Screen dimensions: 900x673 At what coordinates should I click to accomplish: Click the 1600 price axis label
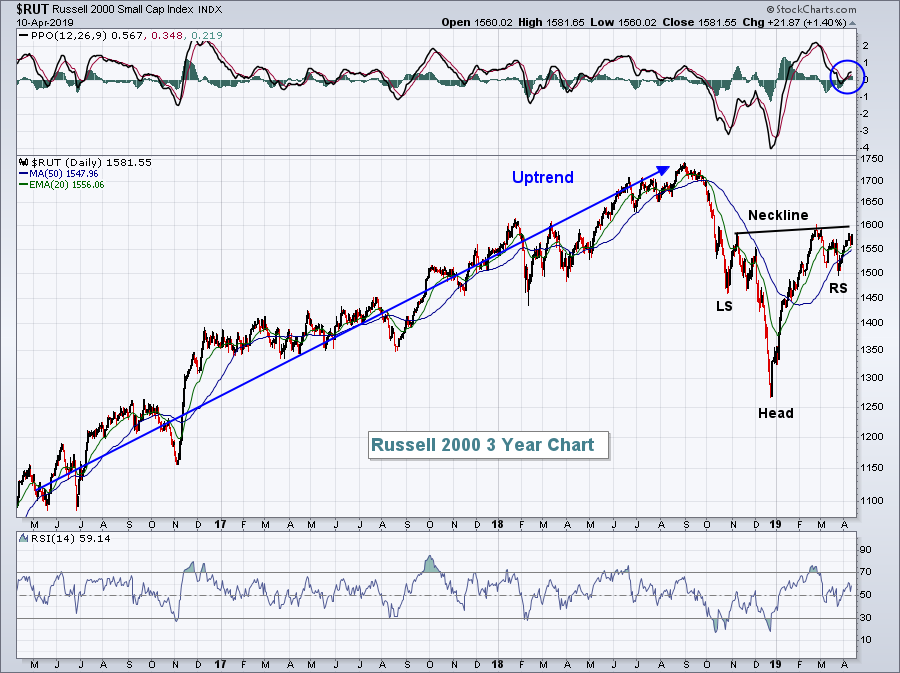coord(872,225)
